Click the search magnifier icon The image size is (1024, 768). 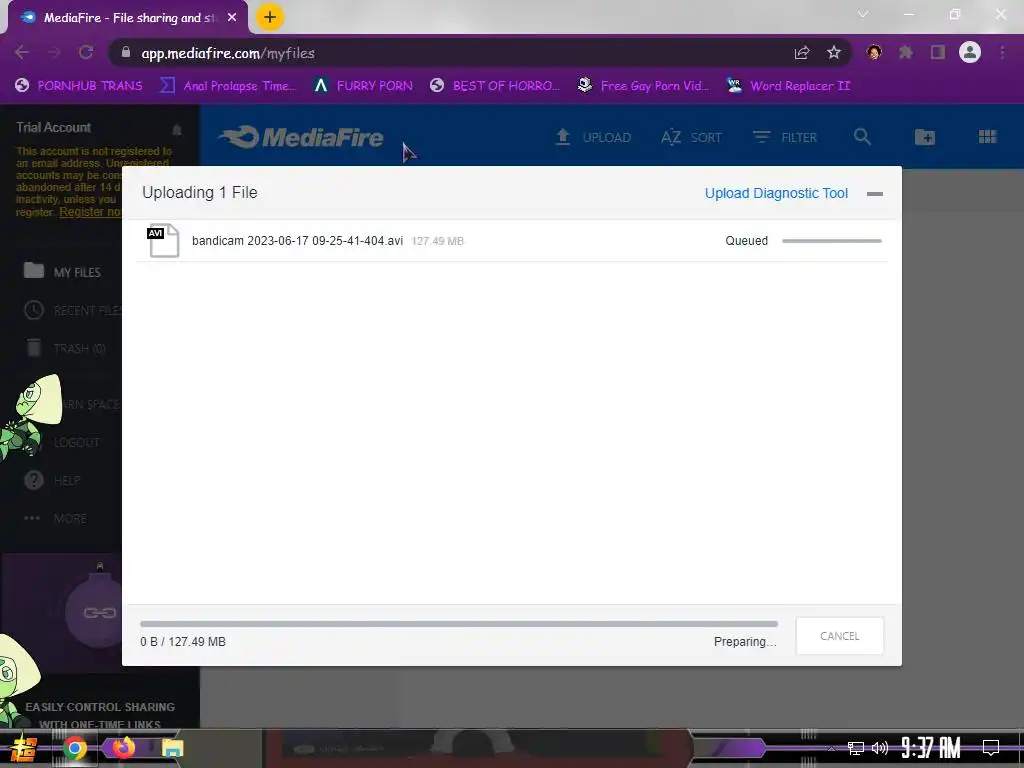[862, 137]
